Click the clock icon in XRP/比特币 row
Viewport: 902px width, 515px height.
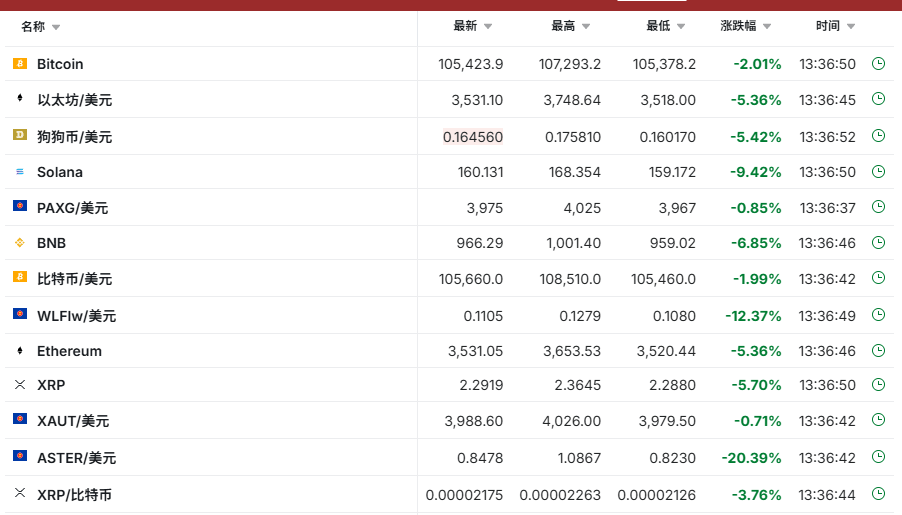(878, 493)
